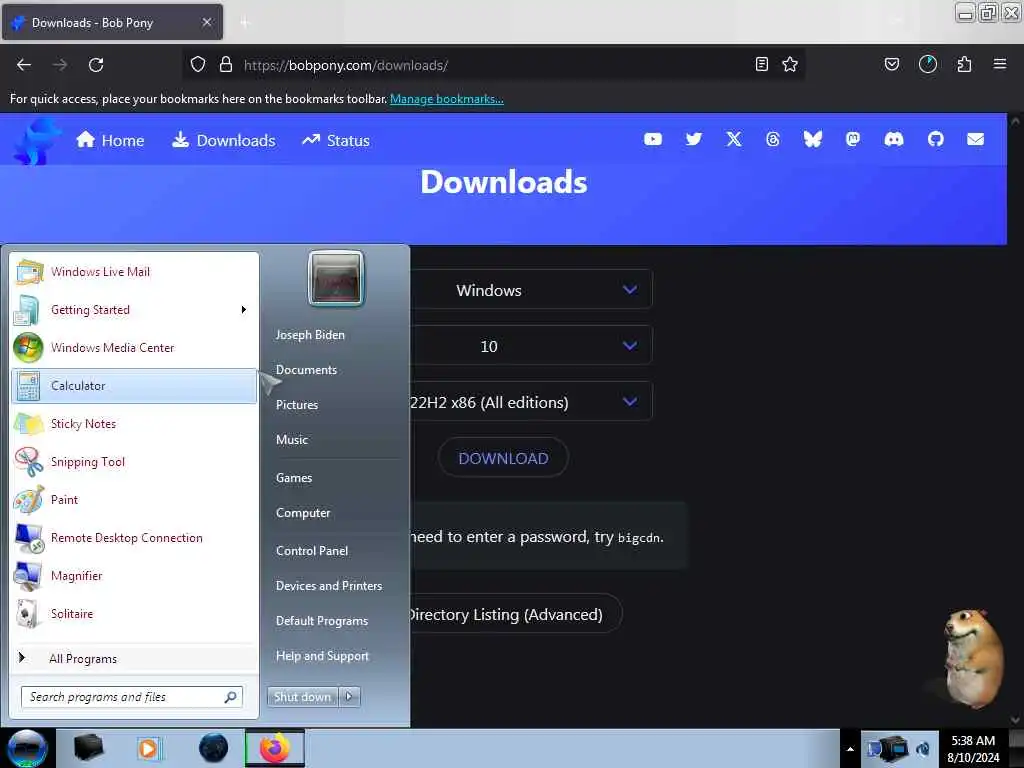This screenshot has height=768, width=1024.
Task: Go to Status nav link
Action: pyautogui.click(x=336, y=140)
